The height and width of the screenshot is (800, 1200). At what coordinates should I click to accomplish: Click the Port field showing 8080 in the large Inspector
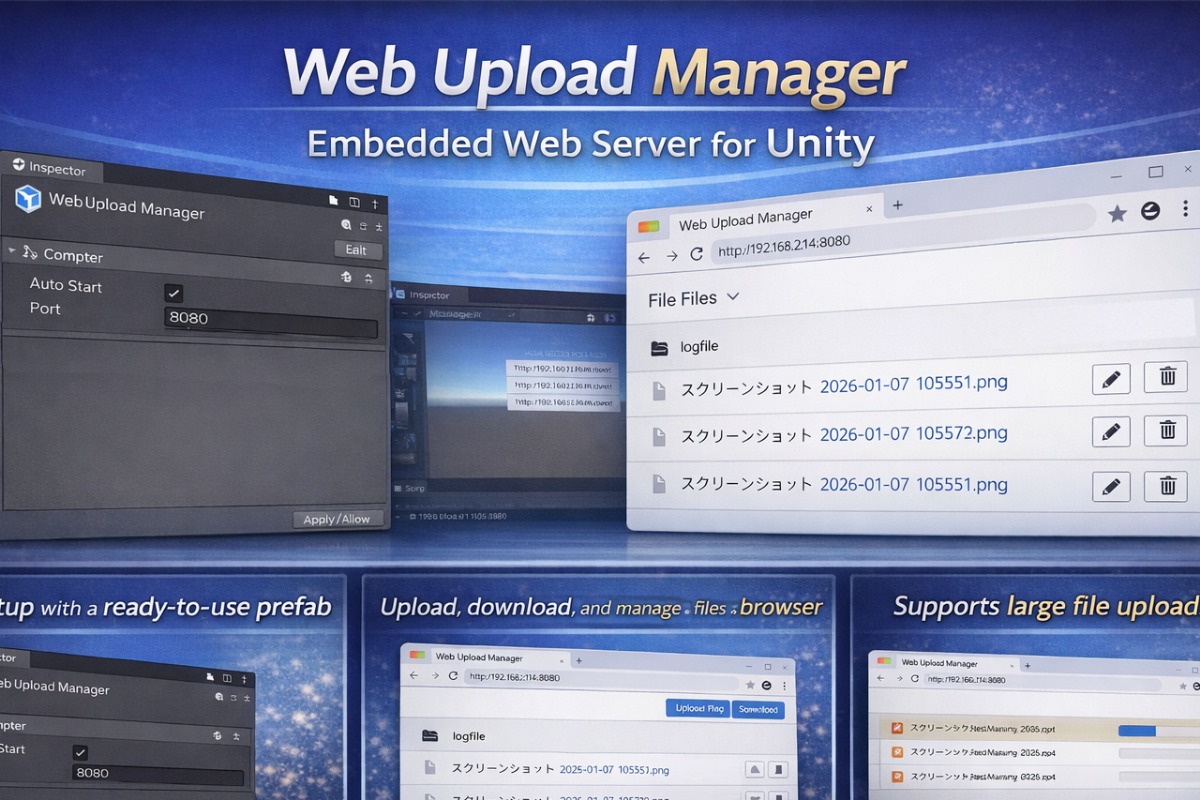pos(271,323)
